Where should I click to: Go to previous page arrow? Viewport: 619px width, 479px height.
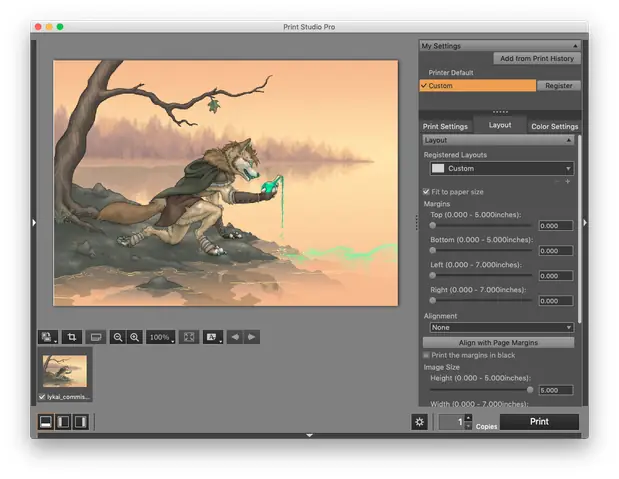pos(235,337)
